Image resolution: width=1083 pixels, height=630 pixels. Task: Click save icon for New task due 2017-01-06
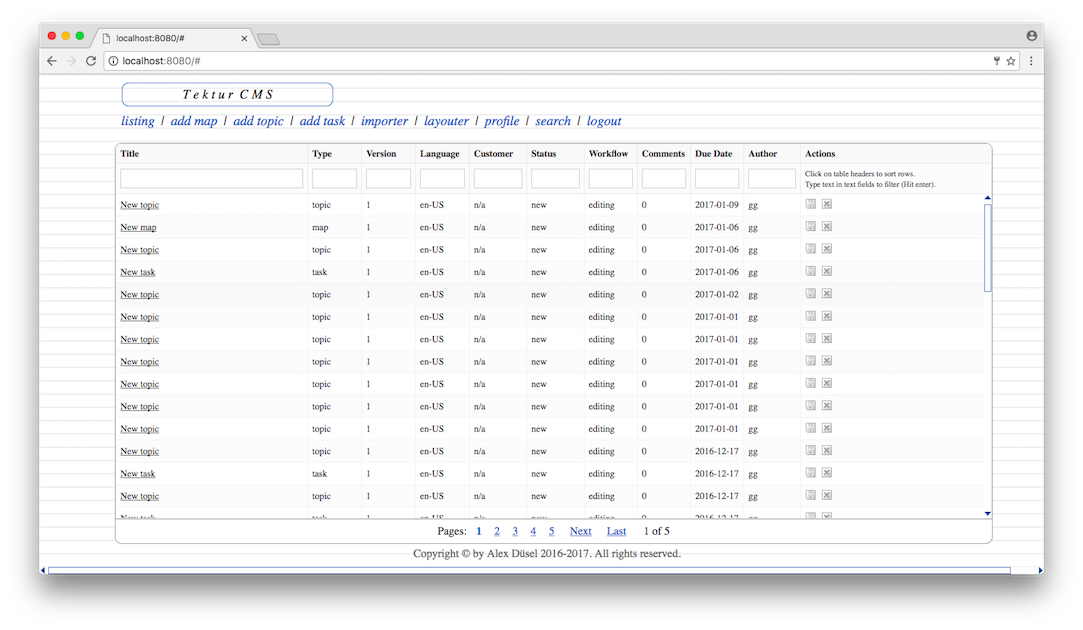(811, 271)
